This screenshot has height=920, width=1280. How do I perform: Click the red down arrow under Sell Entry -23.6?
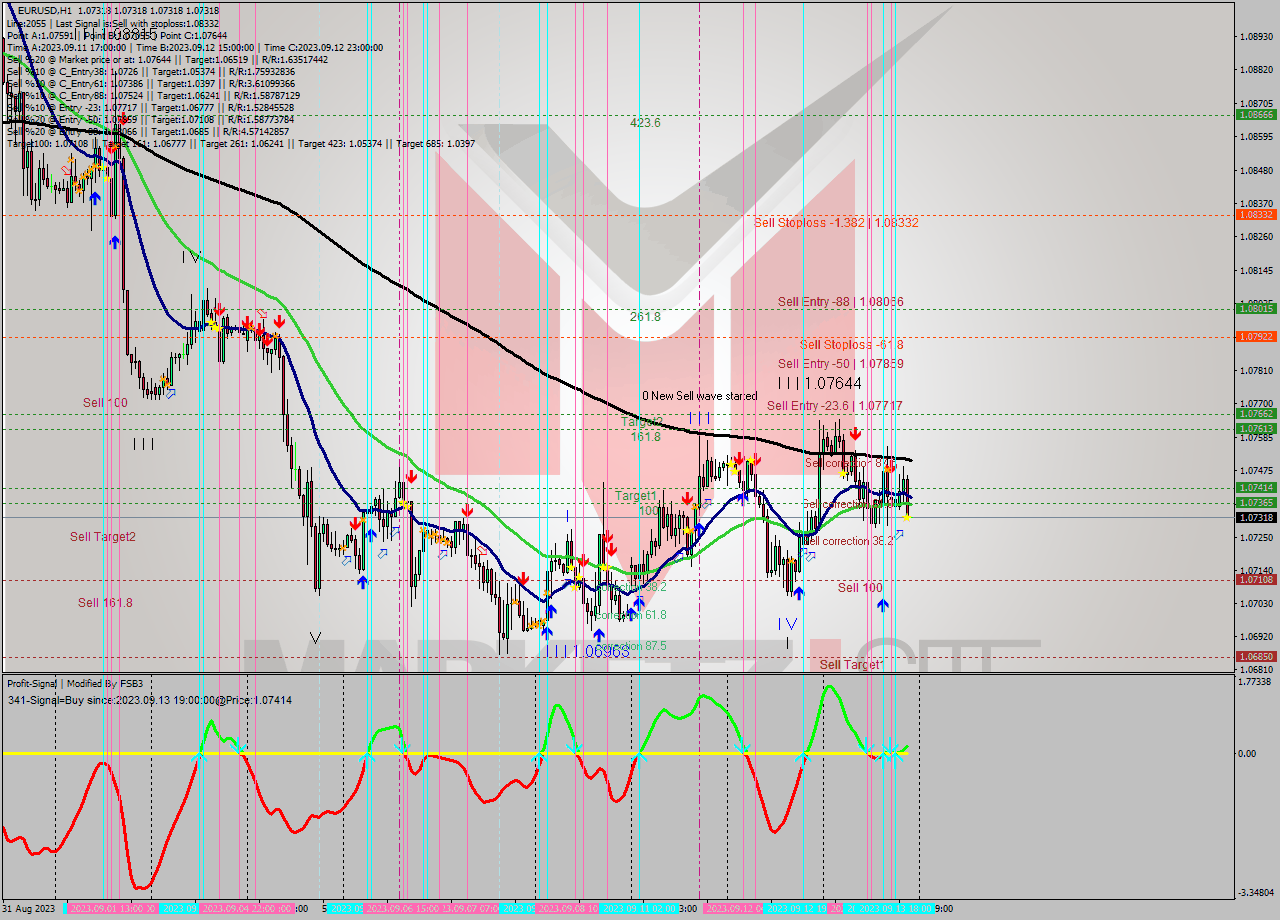click(855, 433)
